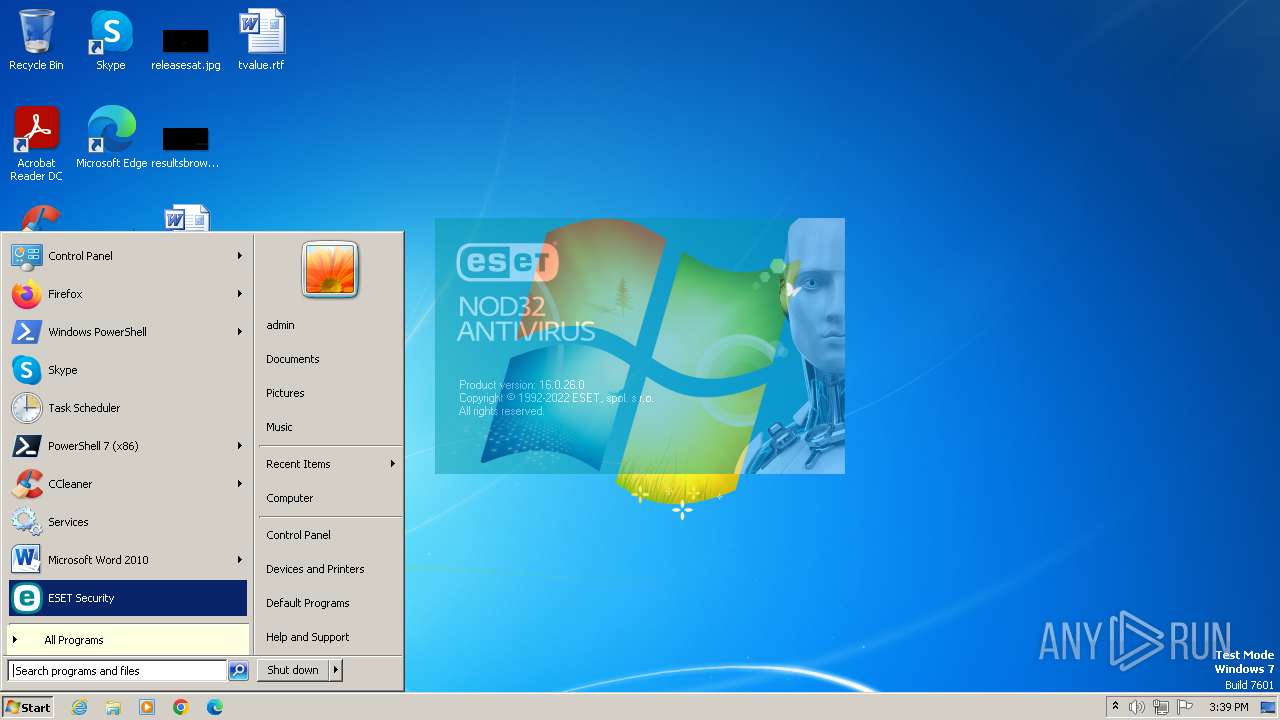Open Music from Start menu
Viewport: 1280px width, 720px height.
click(330, 427)
